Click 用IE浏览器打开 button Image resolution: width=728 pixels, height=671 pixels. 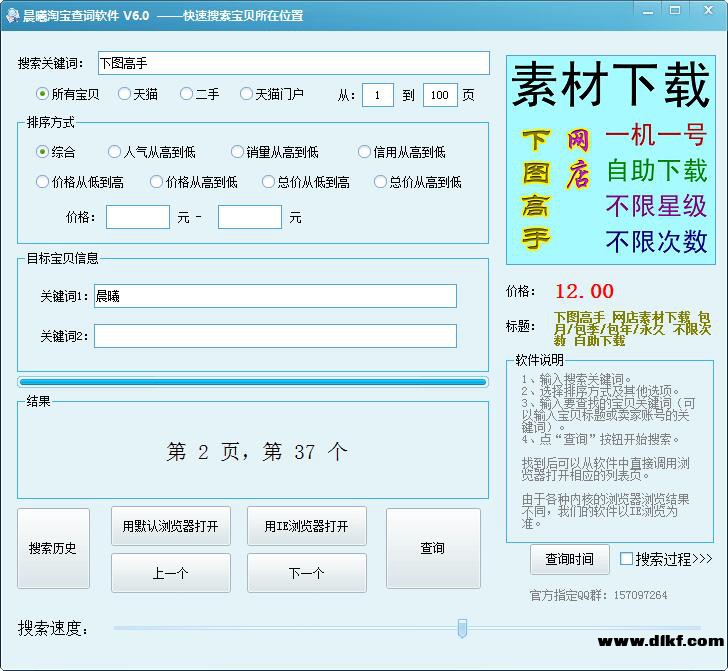pos(306,526)
